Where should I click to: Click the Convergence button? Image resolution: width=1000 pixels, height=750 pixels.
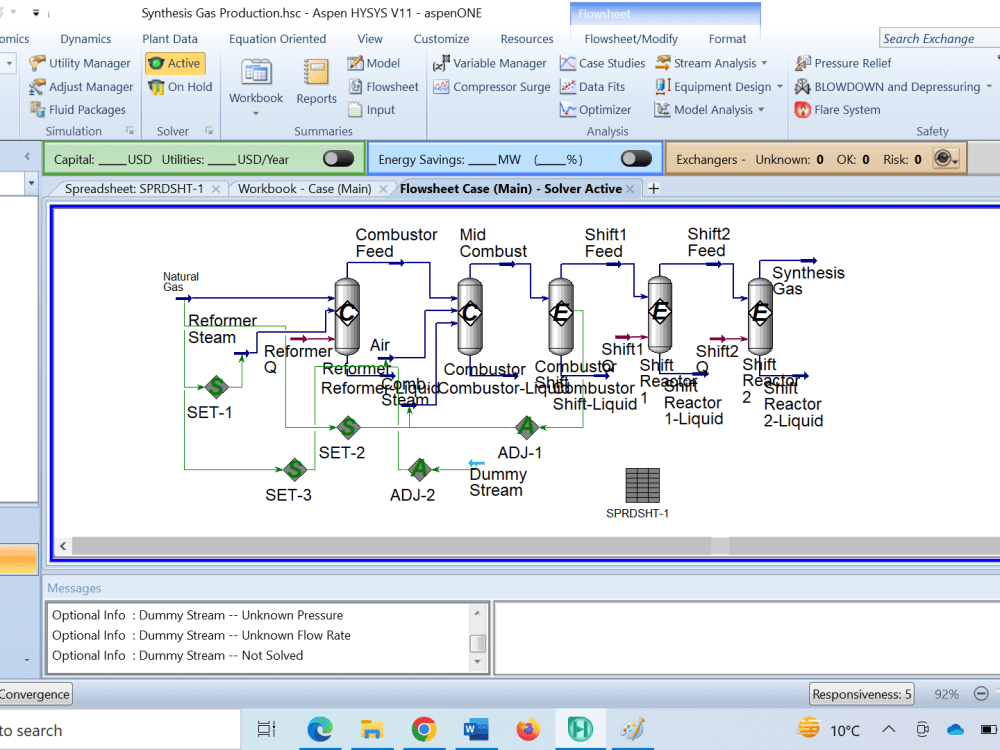click(35, 693)
